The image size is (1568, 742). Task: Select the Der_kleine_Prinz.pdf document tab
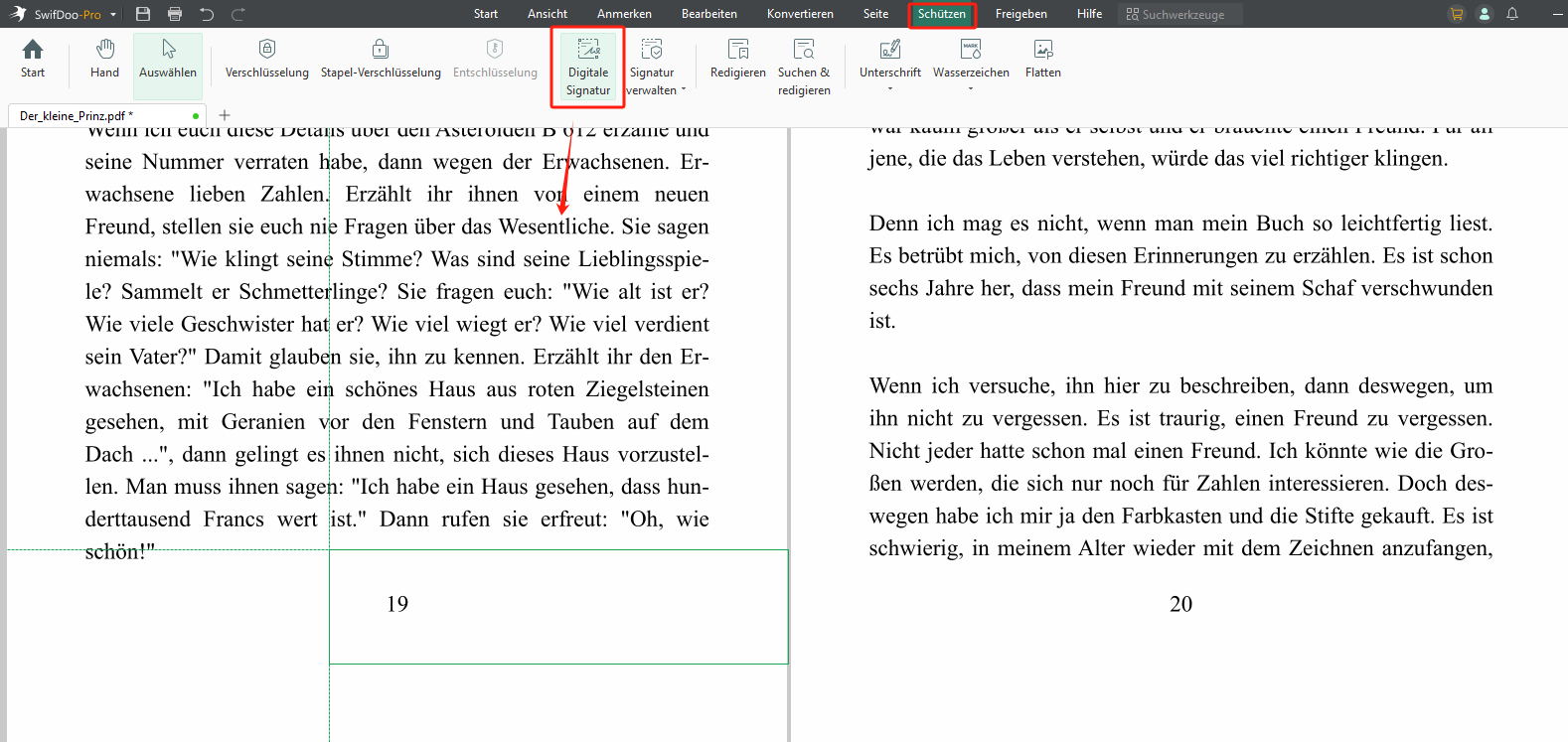coord(107,115)
